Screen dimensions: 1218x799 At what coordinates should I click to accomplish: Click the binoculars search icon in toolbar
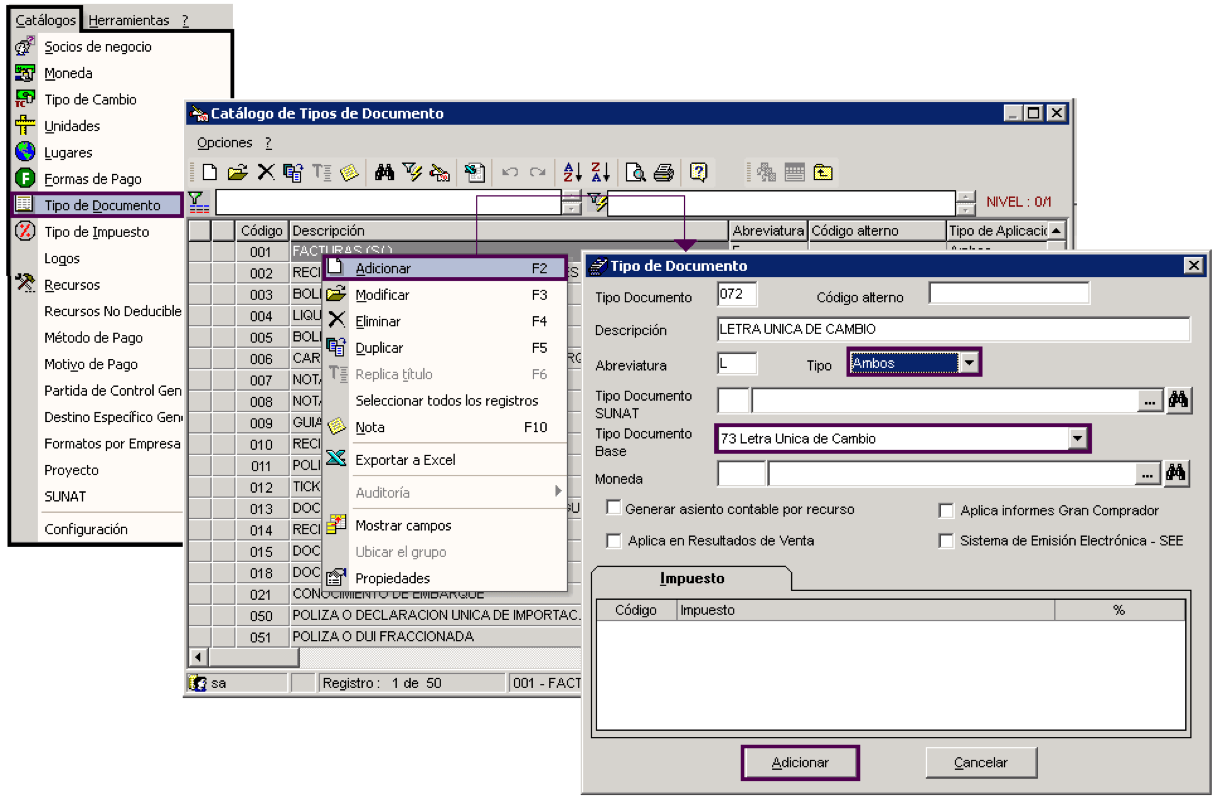[x=385, y=172]
